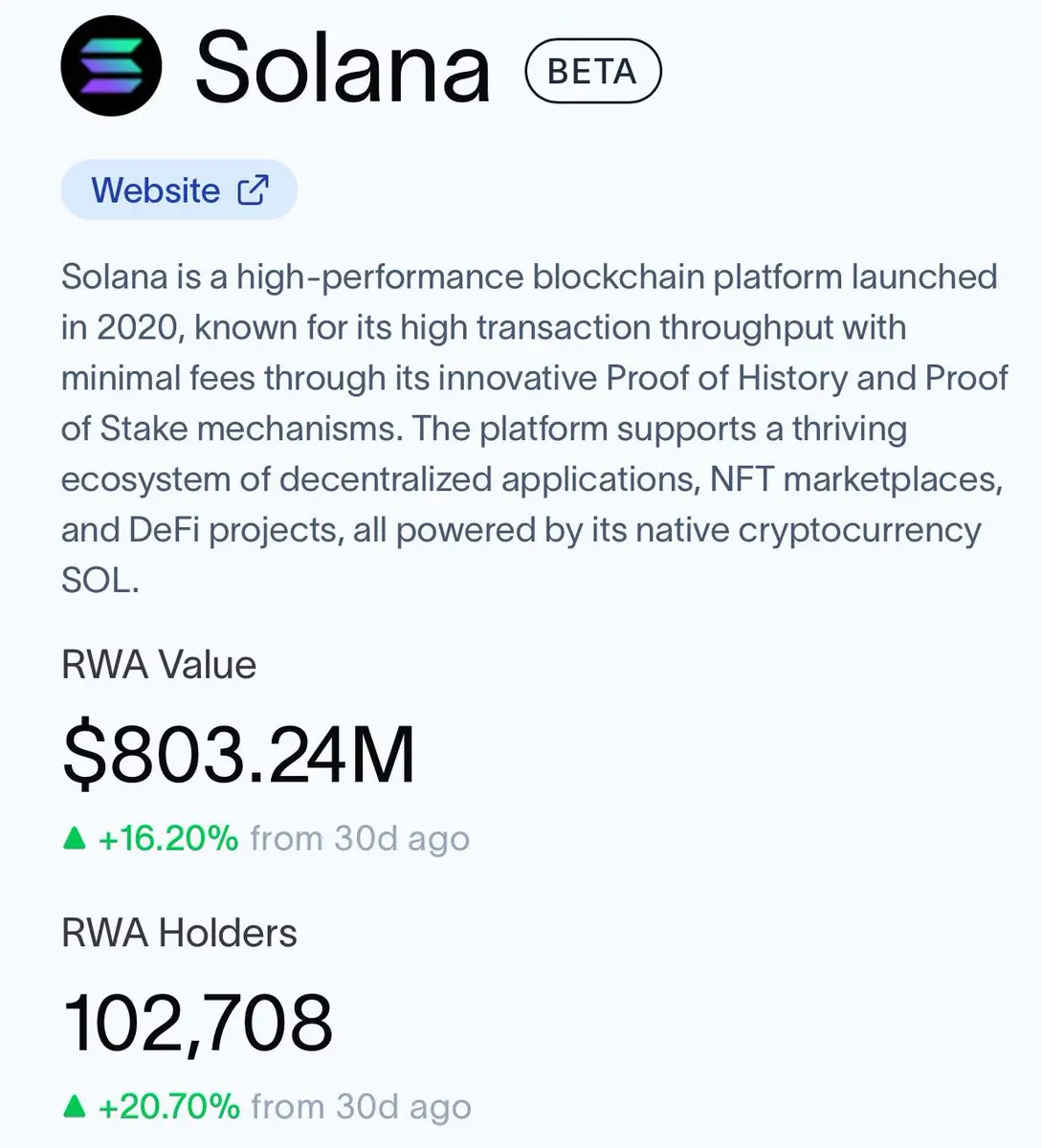Click "from 30d ago" under RWA Holders
The width and height of the screenshot is (1042, 1148).
pos(361,1107)
